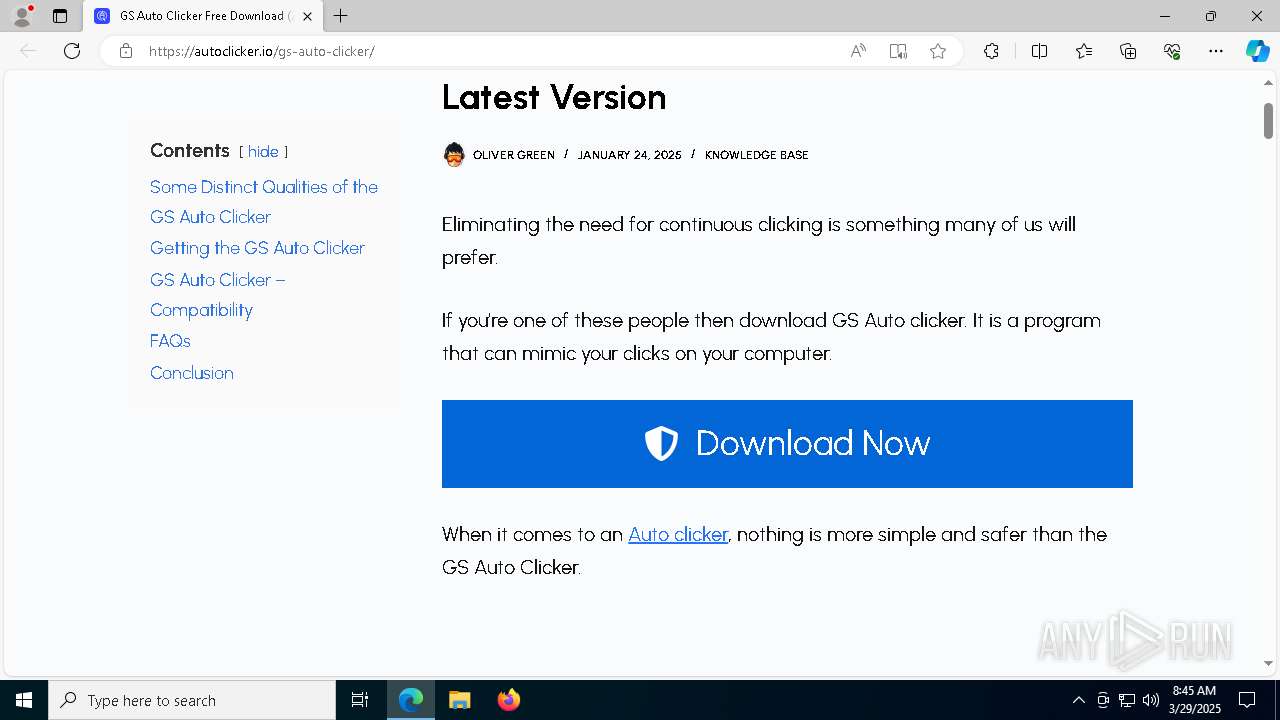Open Settings and more ellipsis menu
The image size is (1280, 720).
(x=1216, y=51)
